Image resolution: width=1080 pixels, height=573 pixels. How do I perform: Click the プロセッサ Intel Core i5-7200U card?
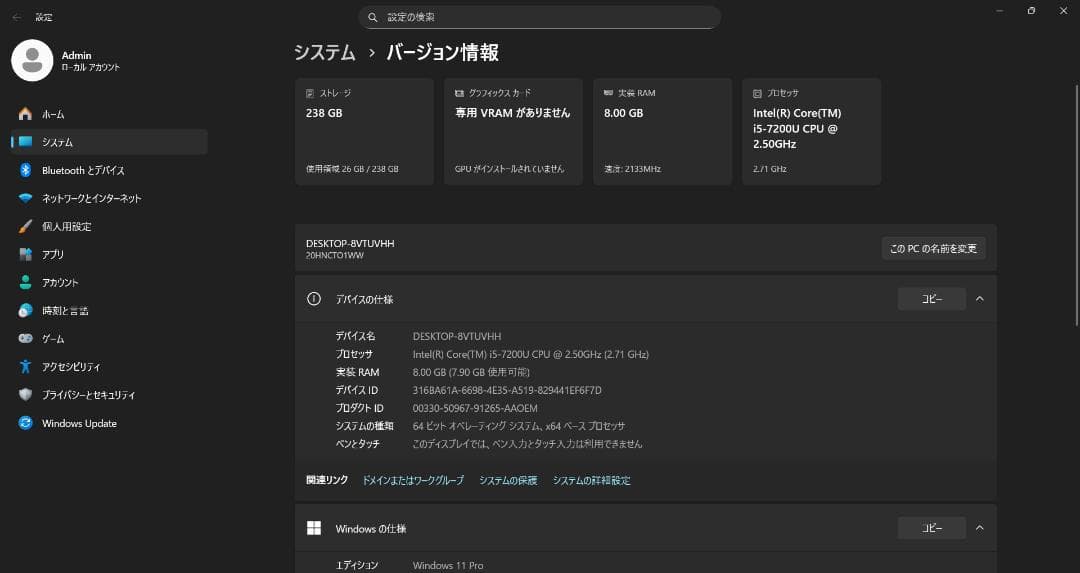[x=811, y=132]
